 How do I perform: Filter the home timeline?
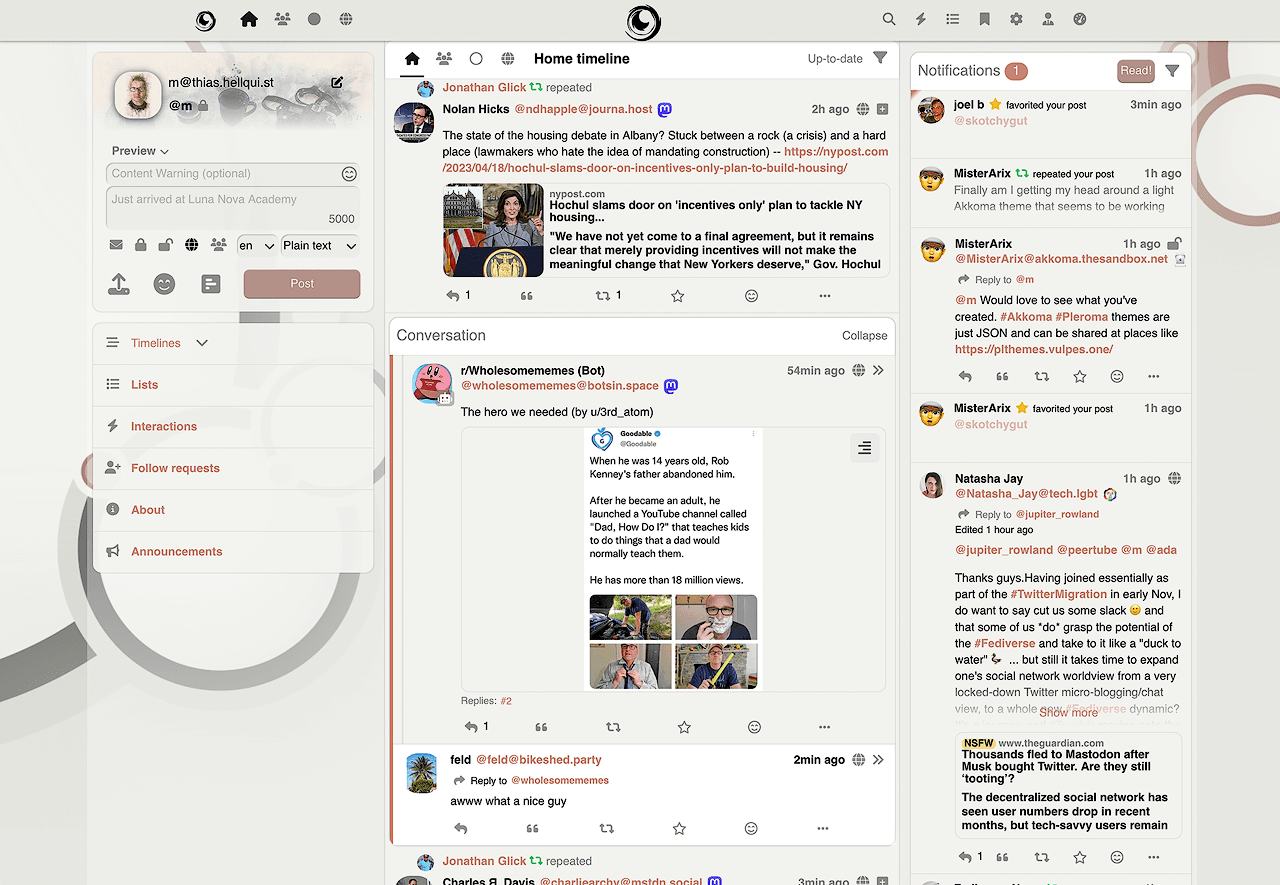point(880,58)
